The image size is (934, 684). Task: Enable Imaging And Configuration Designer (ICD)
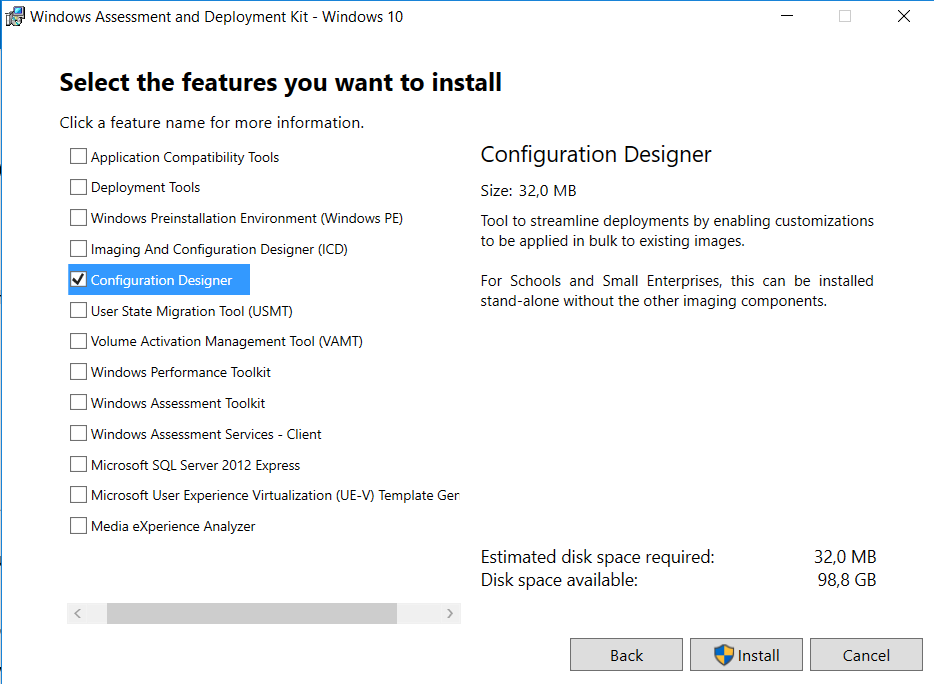click(x=78, y=248)
